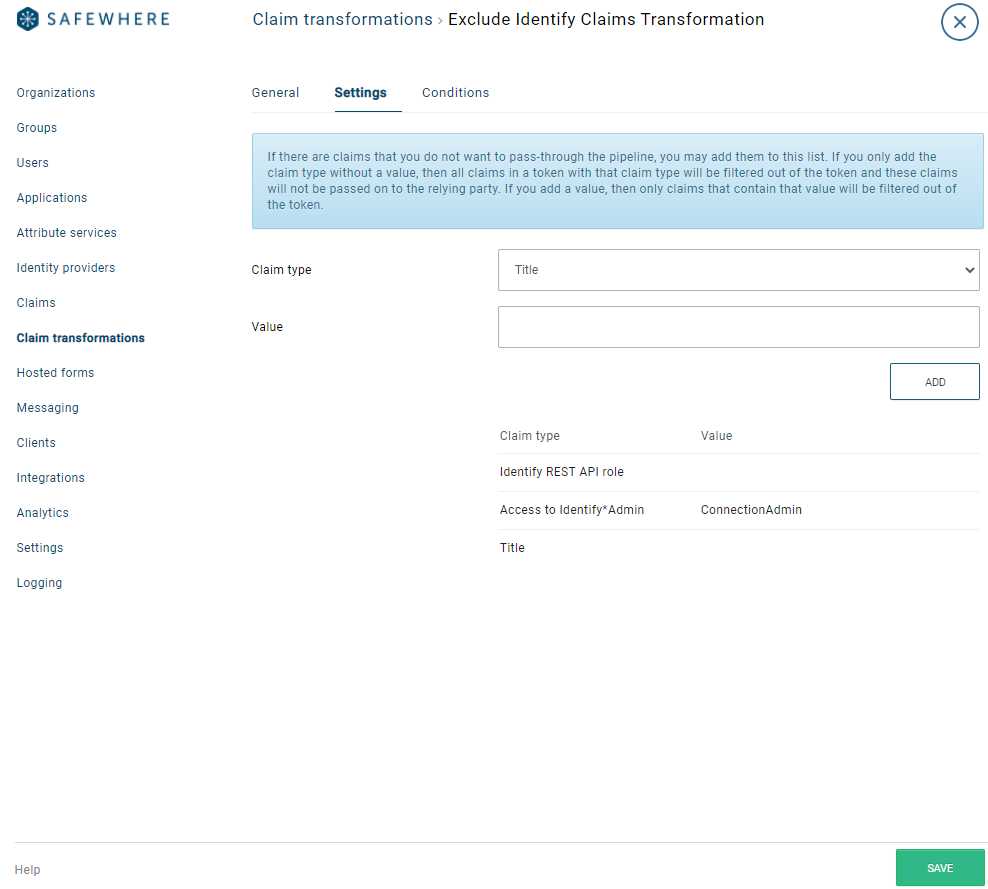Open the Conditions tab
This screenshot has width=988, height=889.
coord(456,93)
